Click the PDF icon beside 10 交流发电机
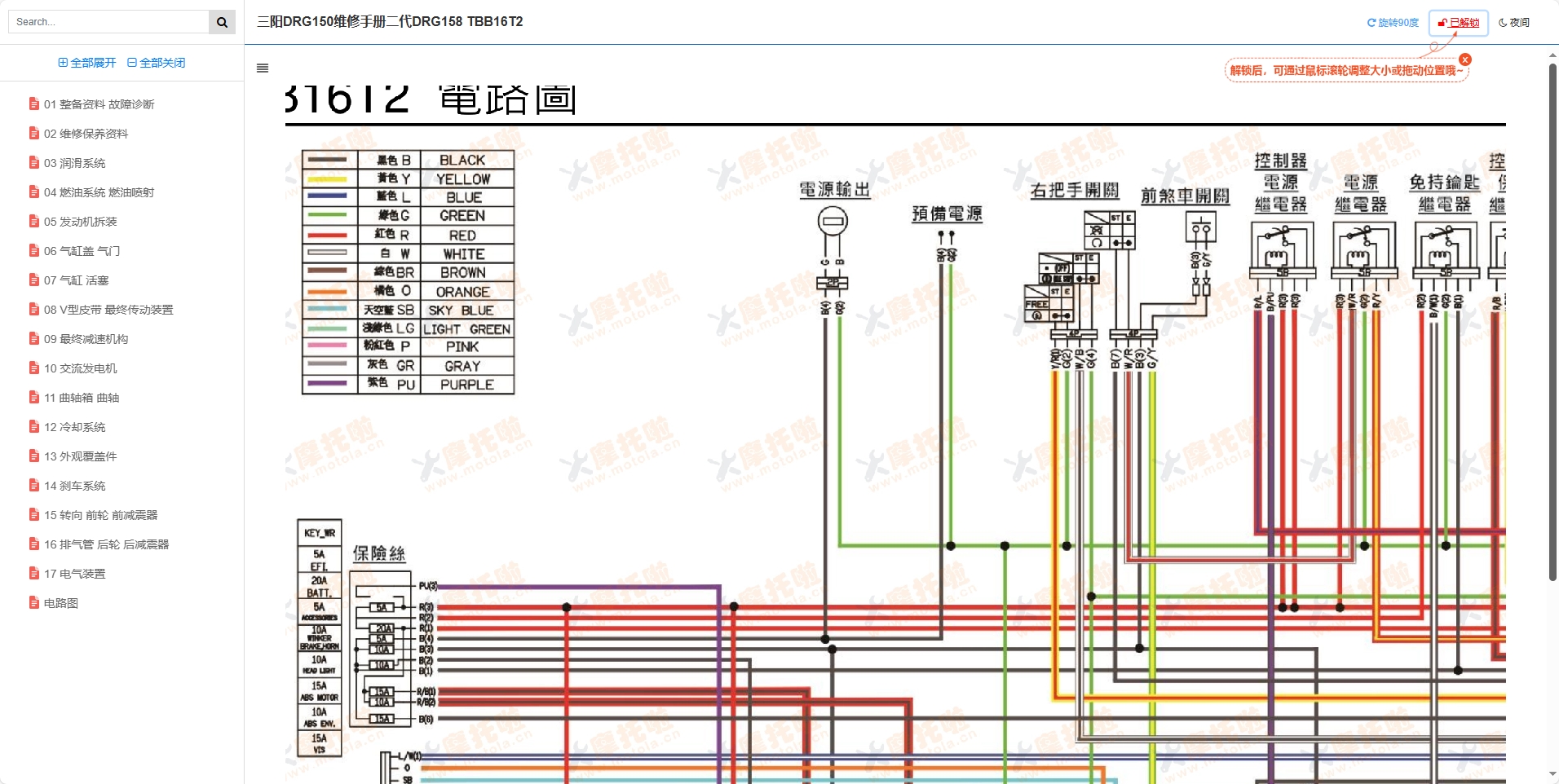The width and height of the screenshot is (1559, 784). click(x=33, y=368)
